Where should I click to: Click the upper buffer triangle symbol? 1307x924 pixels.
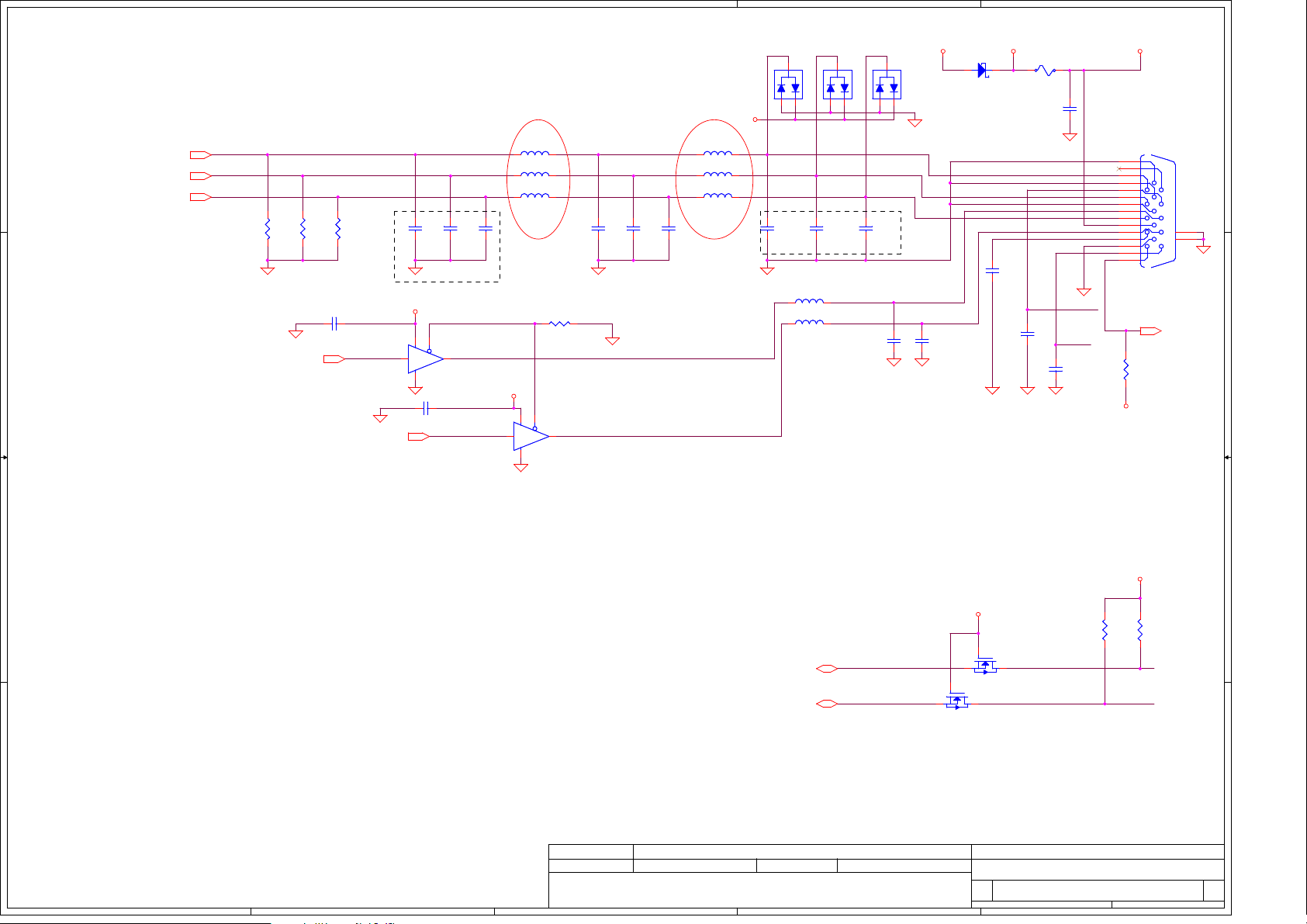coord(424,359)
